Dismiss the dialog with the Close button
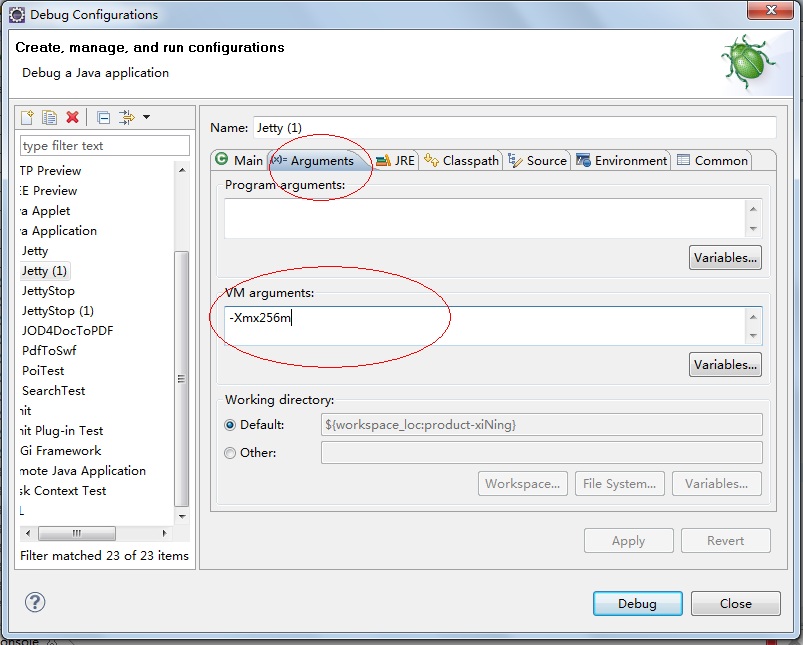The width and height of the screenshot is (803, 645). point(736,604)
